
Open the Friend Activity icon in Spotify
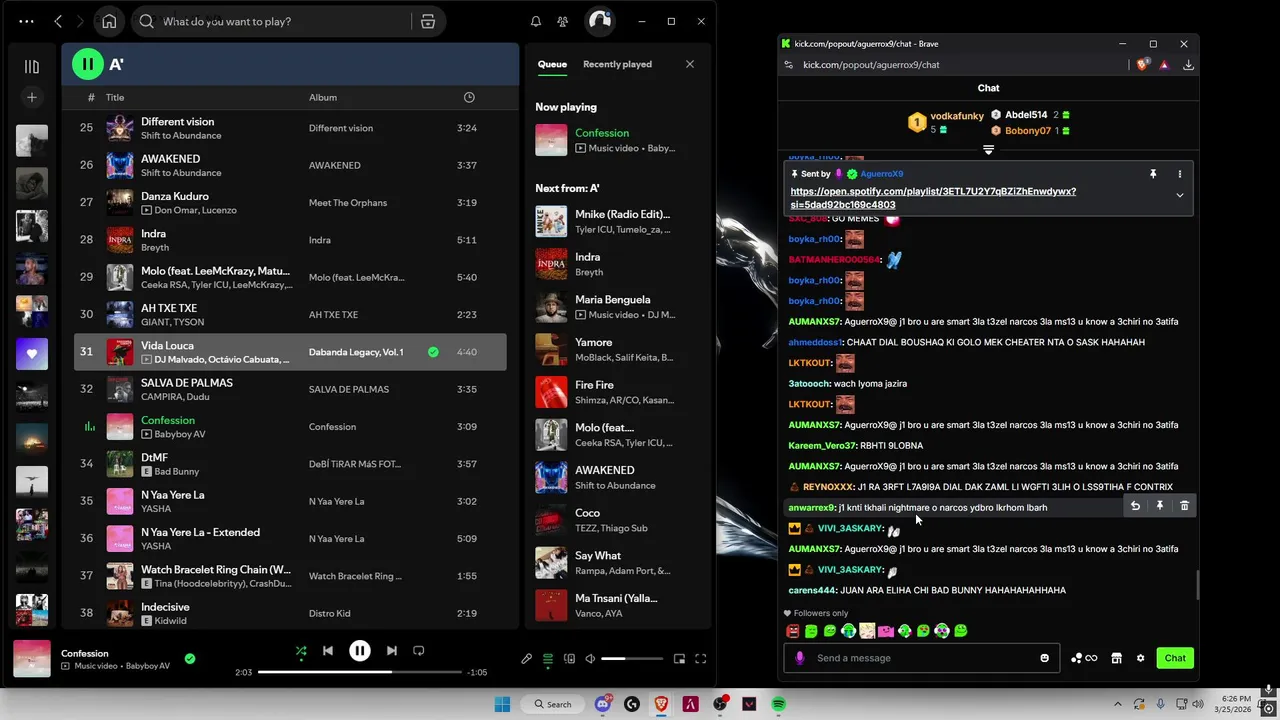click(x=563, y=21)
